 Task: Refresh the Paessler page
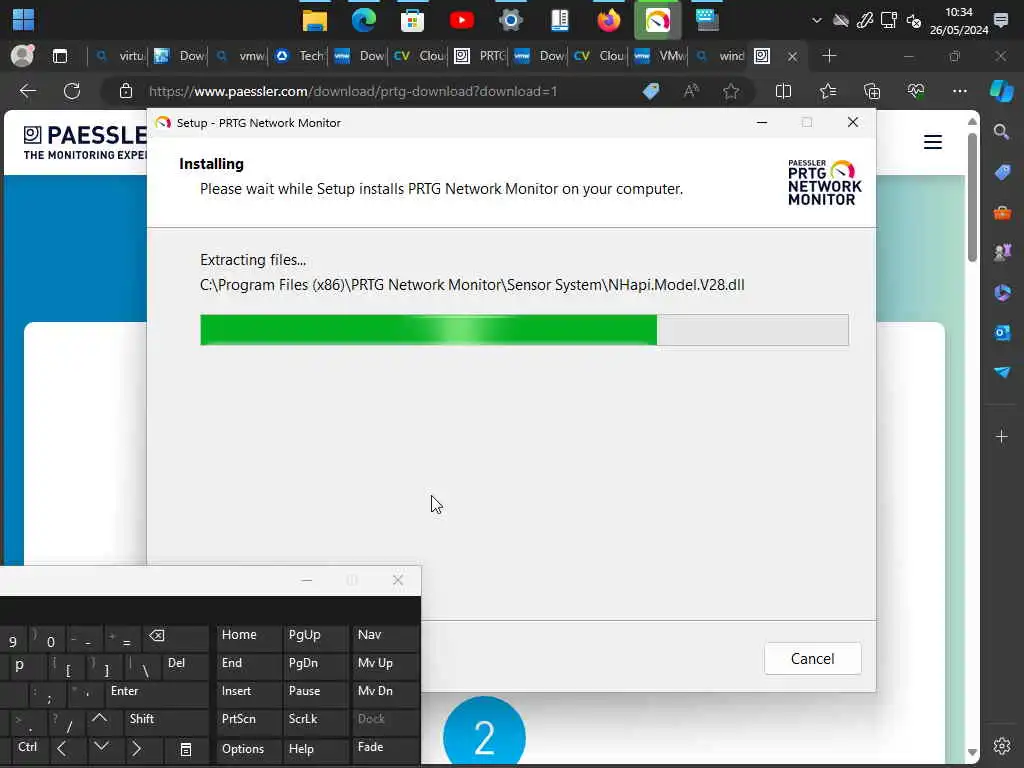[72, 91]
